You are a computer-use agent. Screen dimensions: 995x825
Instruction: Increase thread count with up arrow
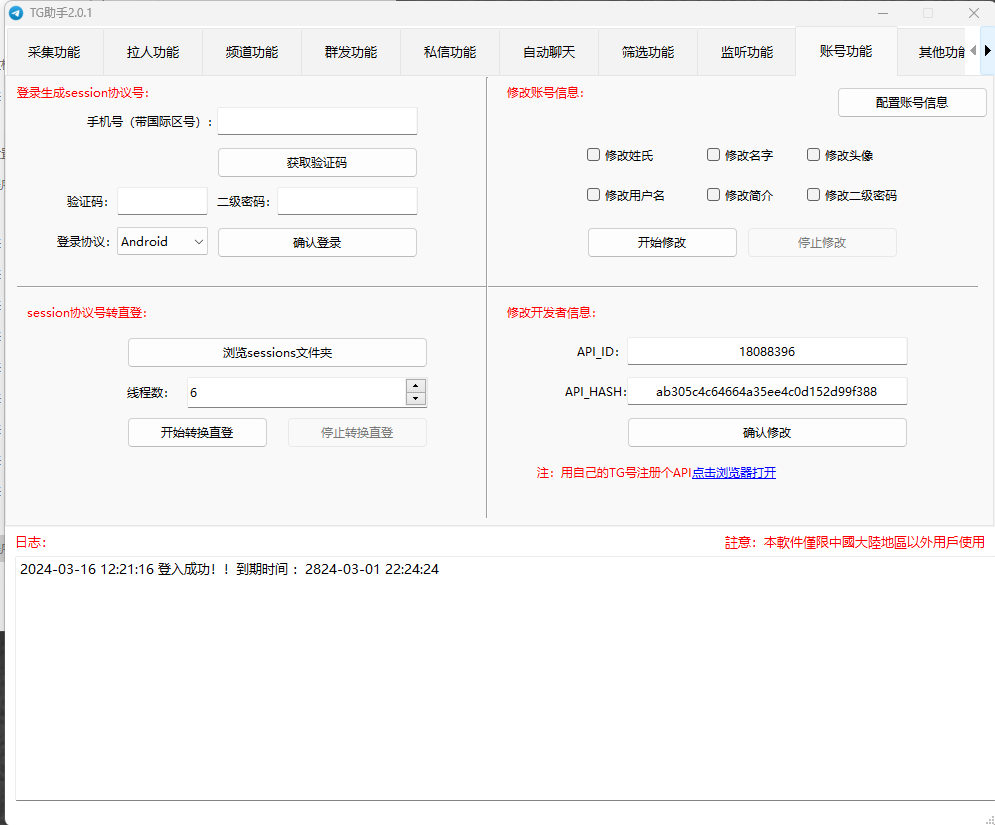click(416, 386)
